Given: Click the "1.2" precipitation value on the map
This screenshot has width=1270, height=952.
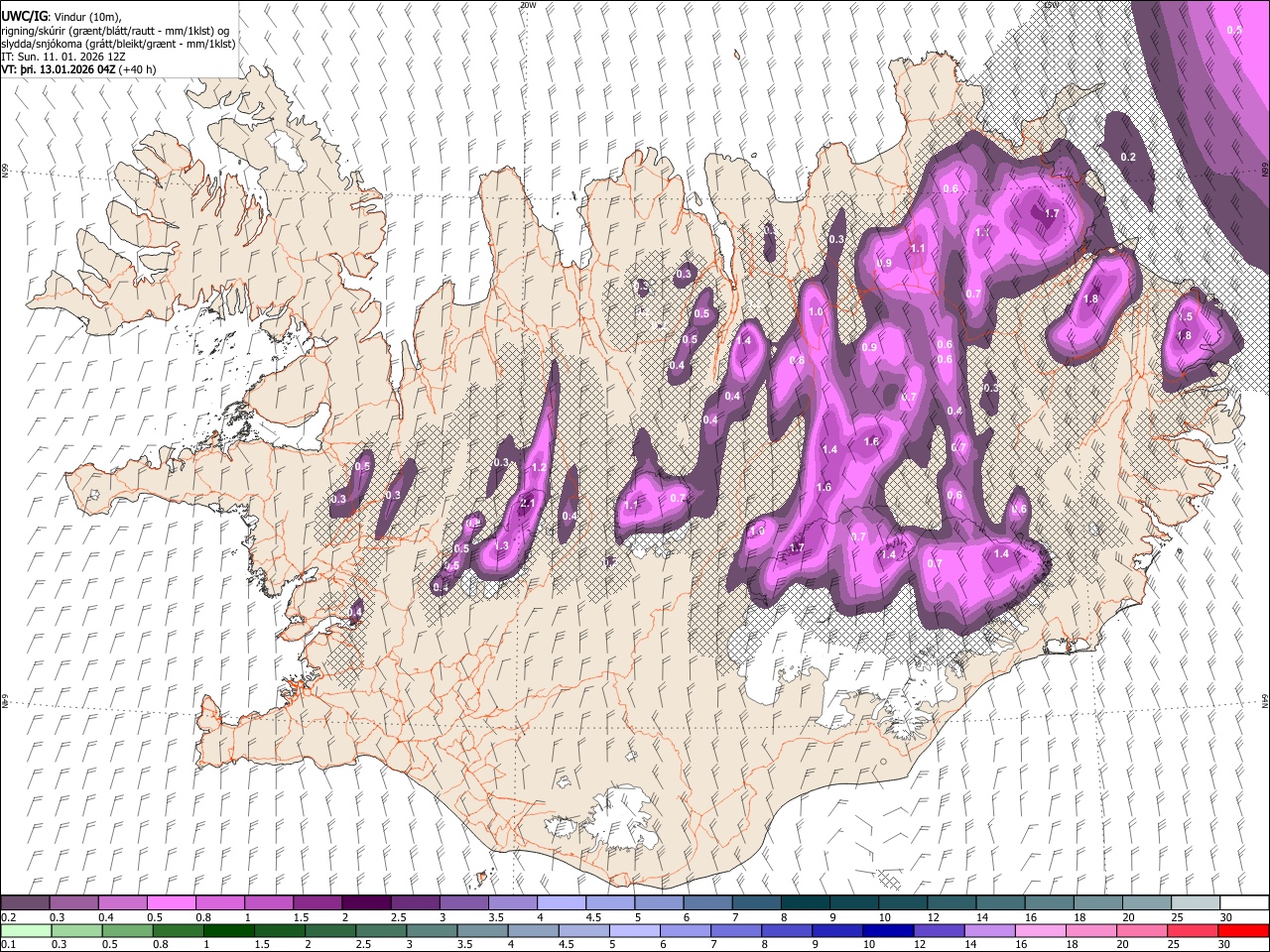Looking at the screenshot, I should 540,467.
